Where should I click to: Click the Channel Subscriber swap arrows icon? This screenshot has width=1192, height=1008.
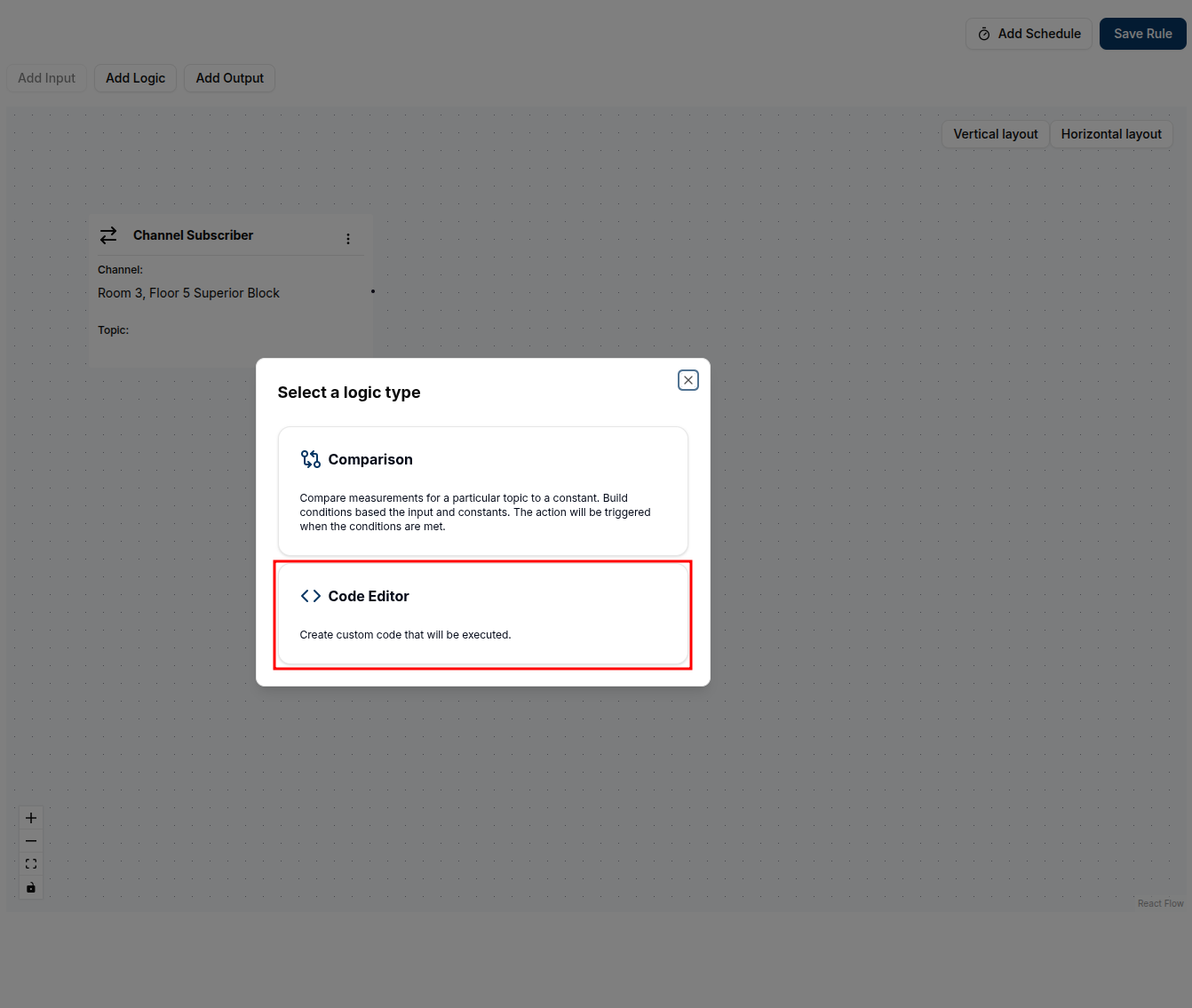[x=108, y=235]
